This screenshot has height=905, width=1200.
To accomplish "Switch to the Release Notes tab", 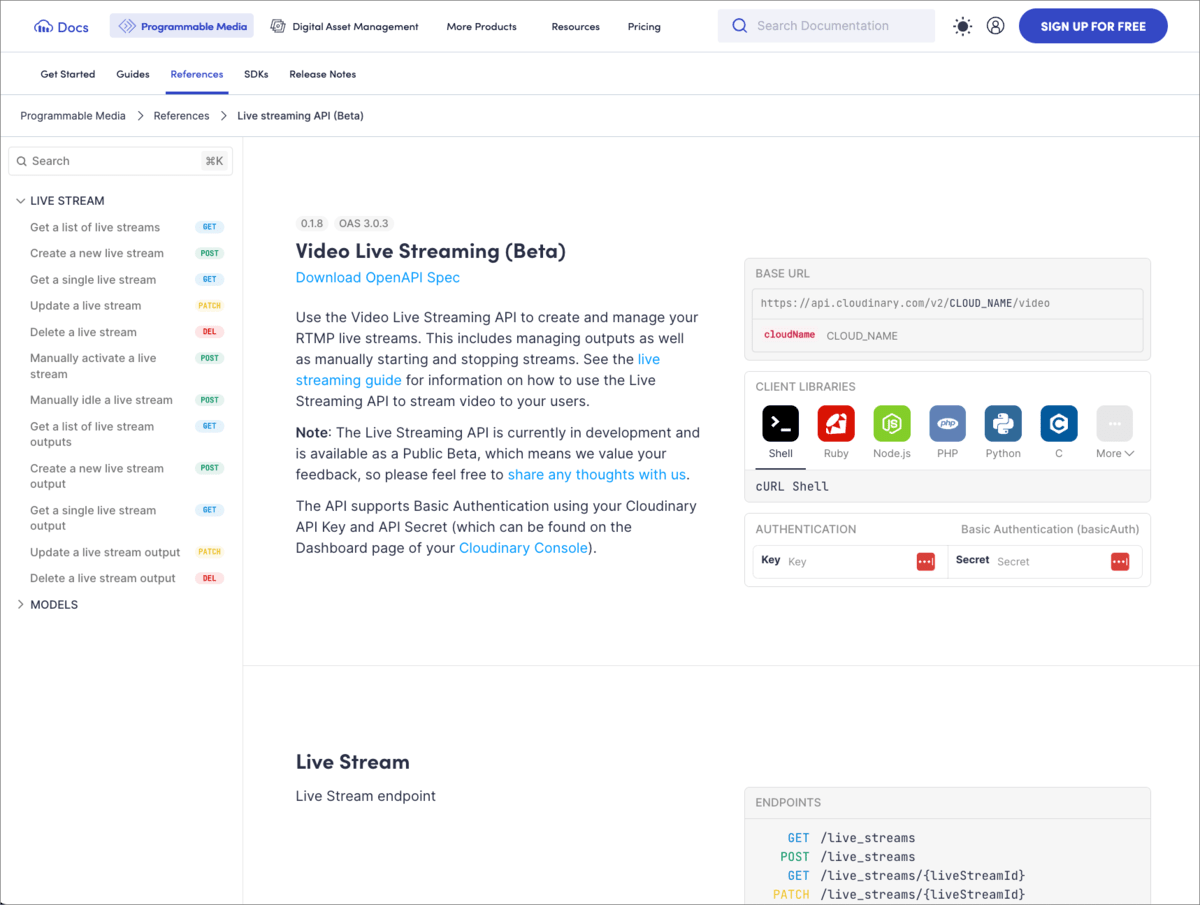I will pos(323,74).
